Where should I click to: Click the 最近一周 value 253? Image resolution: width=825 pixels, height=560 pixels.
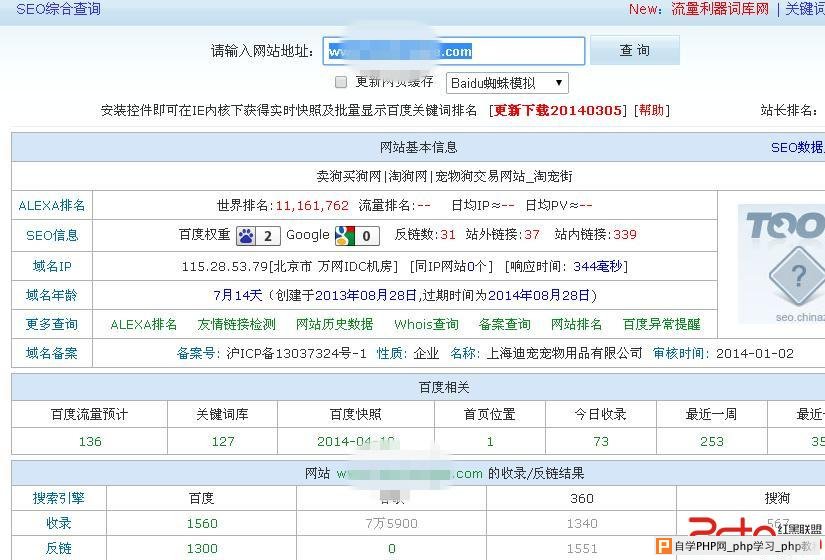712,442
